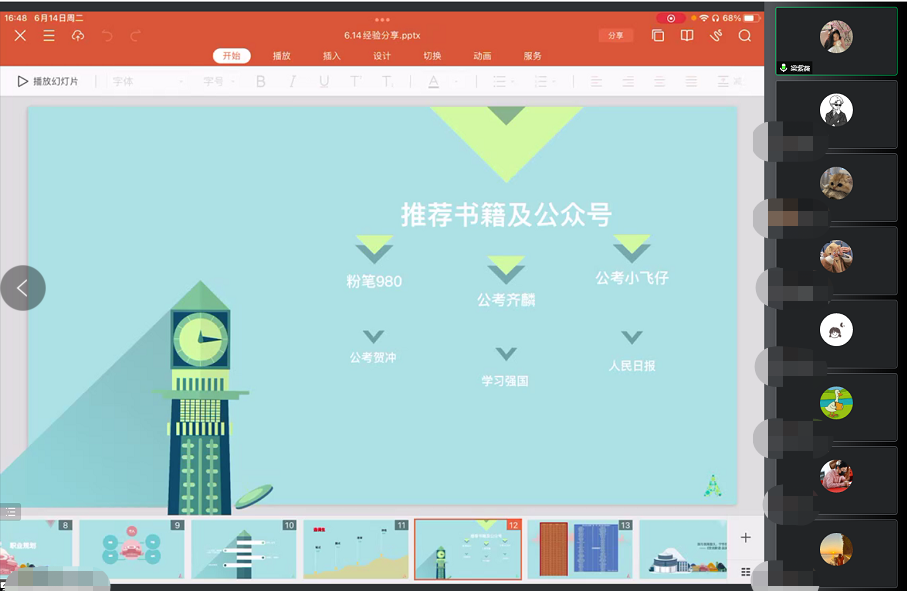This screenshot has width=907, height=591.
Task: Increase font size with larger T icon
Action: click(355, 82)
